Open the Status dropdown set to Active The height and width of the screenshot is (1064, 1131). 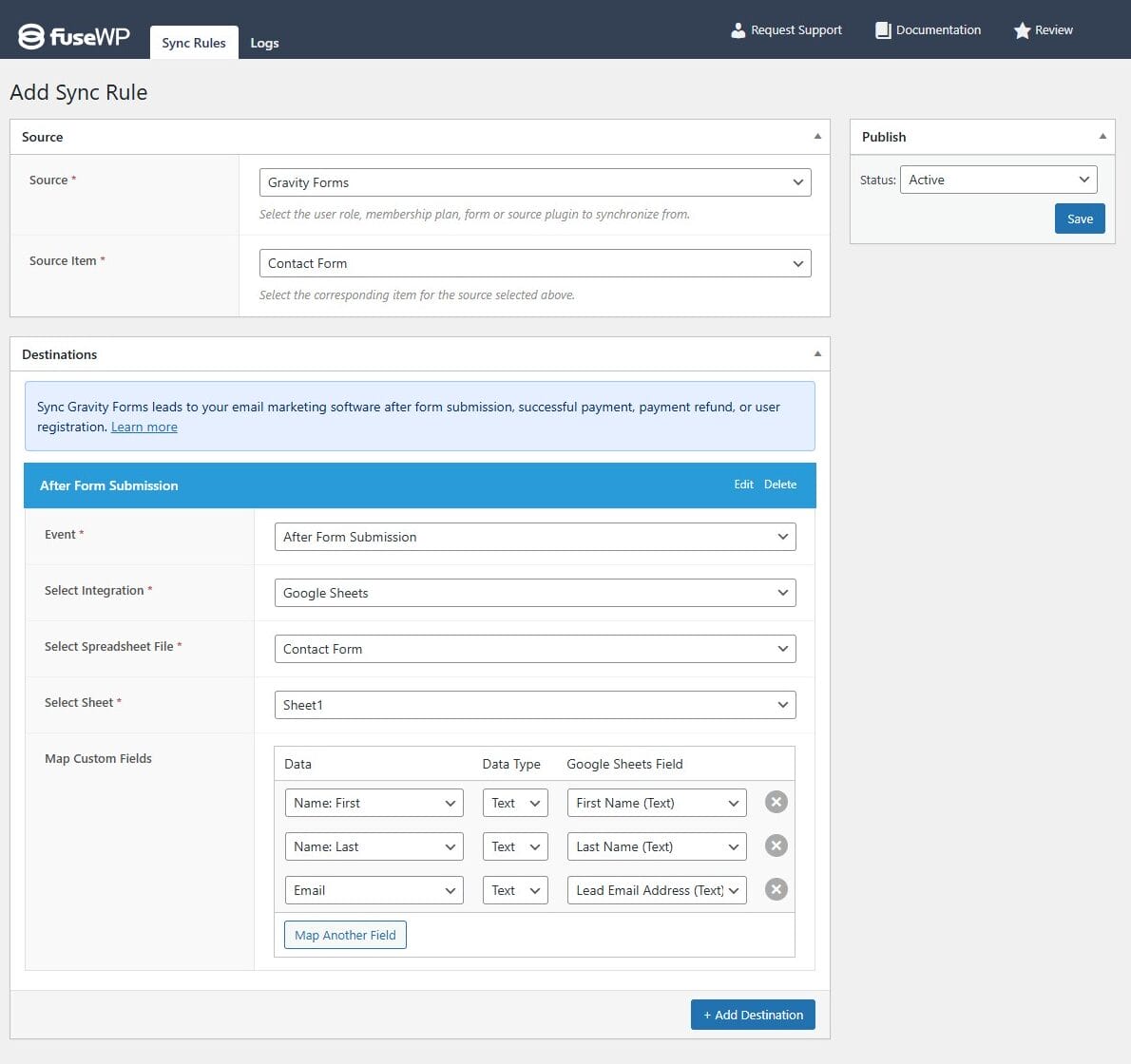998,180
